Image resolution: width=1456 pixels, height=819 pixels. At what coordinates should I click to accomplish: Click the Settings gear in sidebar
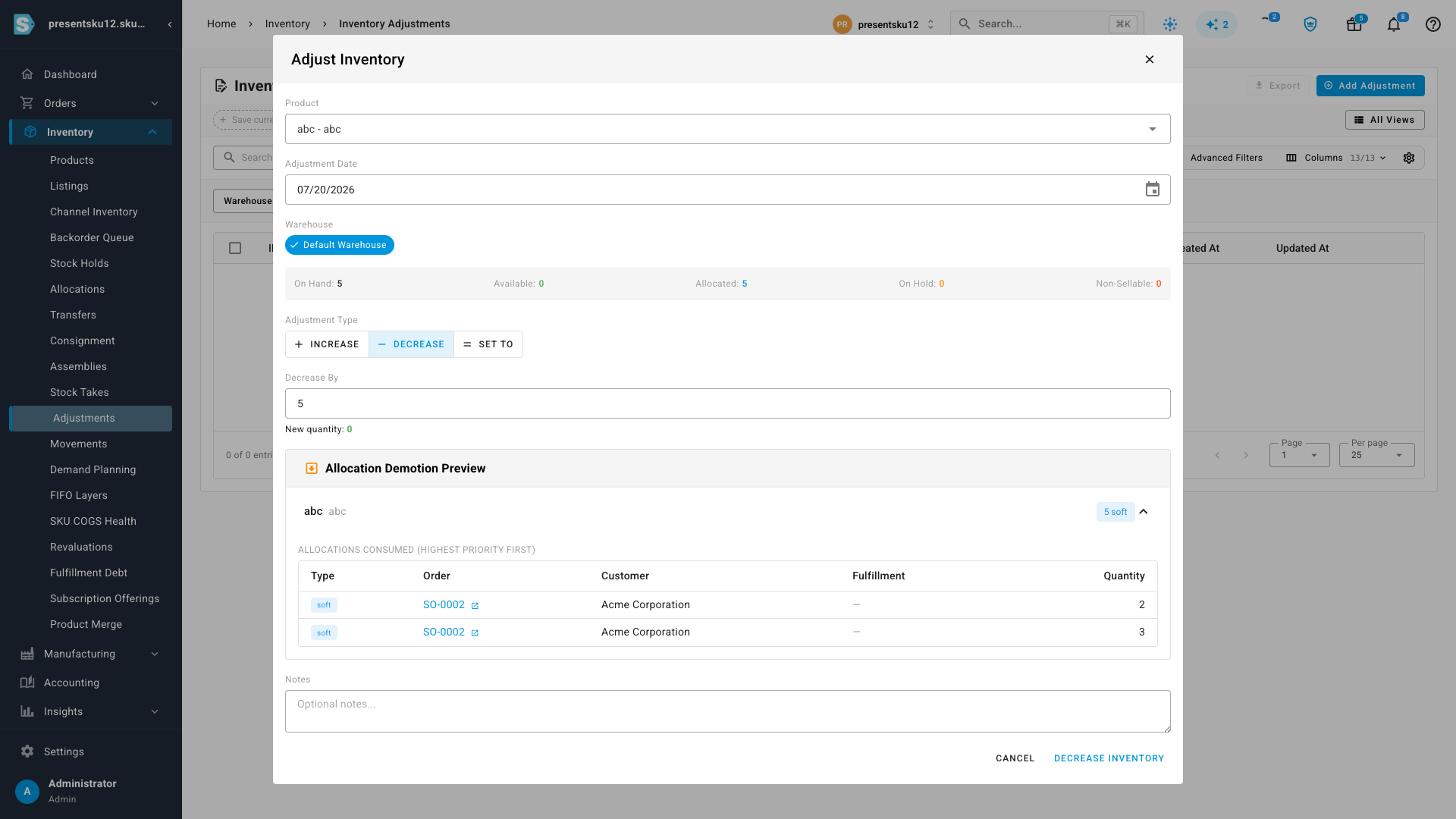(x=27, y=752)
